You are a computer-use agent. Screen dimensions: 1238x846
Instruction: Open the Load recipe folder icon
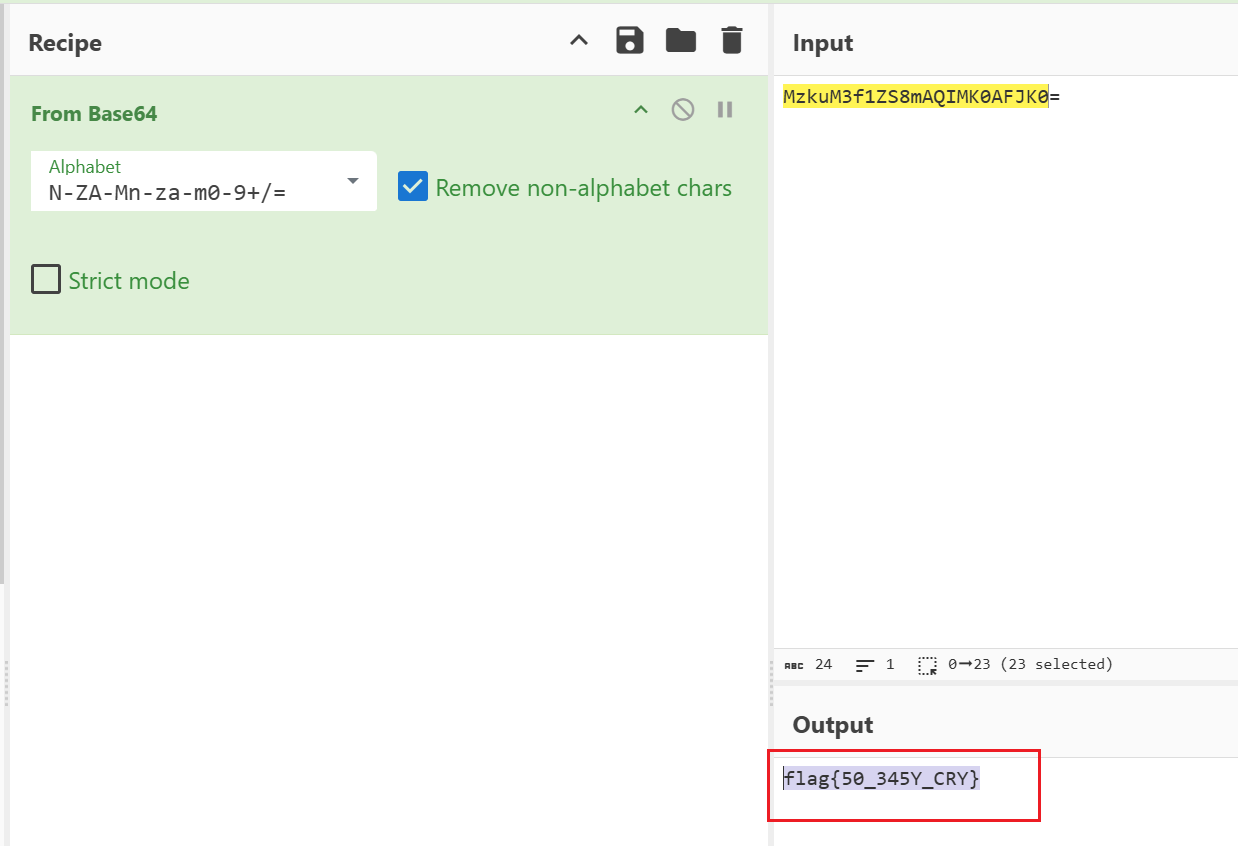681,41
